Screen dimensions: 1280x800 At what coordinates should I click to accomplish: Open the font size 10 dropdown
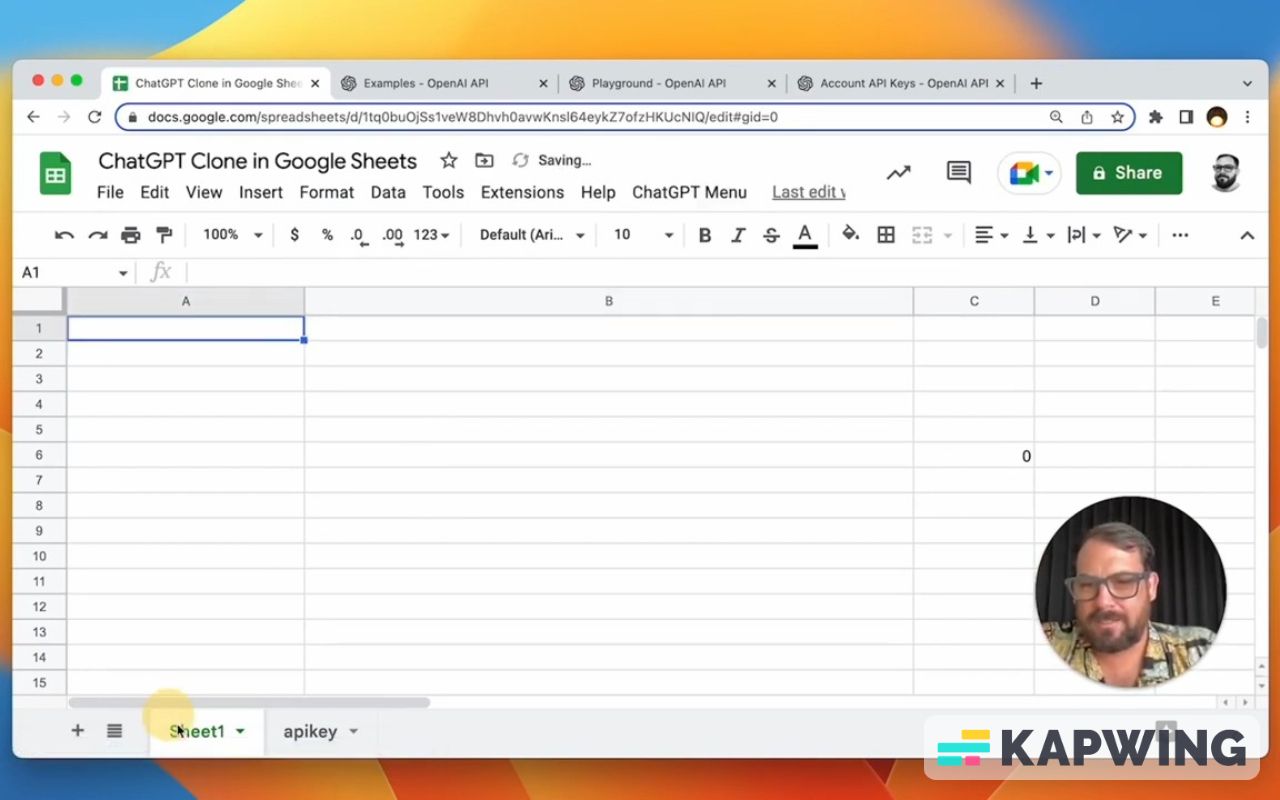[x=644, y=235]
